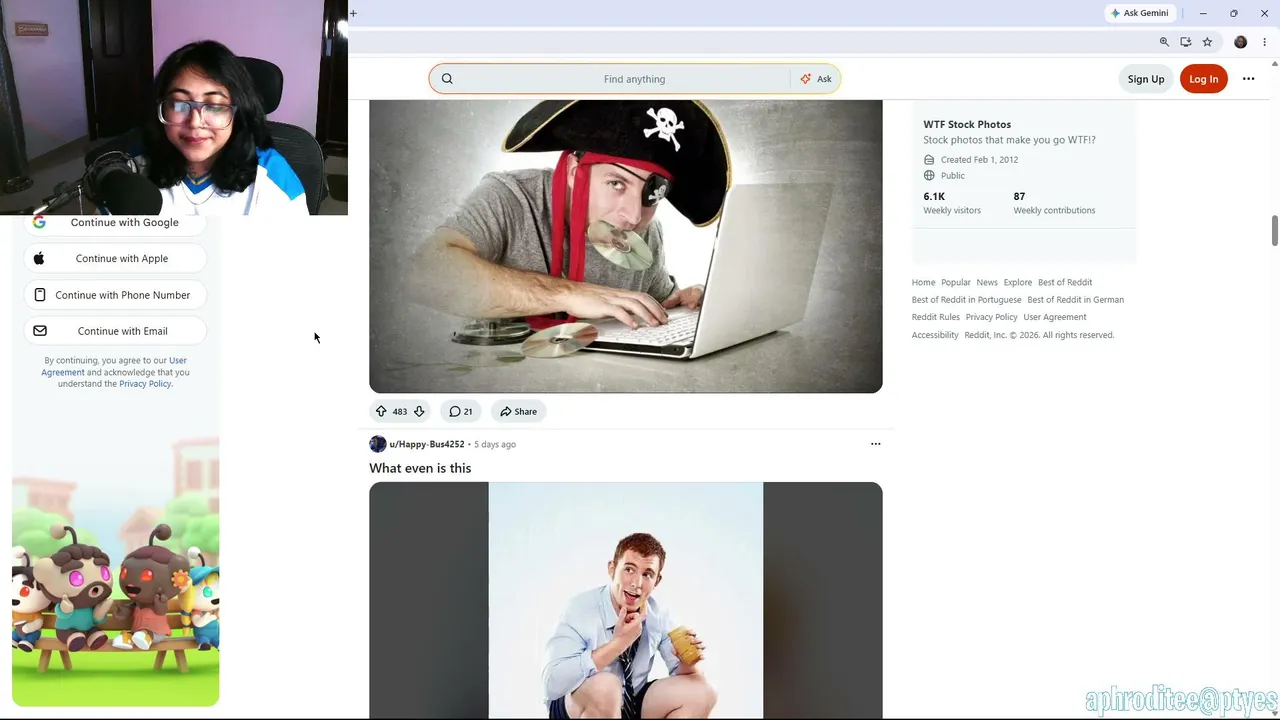Click the Log In button
The image size is (1280, 720).
(1204, 79)
